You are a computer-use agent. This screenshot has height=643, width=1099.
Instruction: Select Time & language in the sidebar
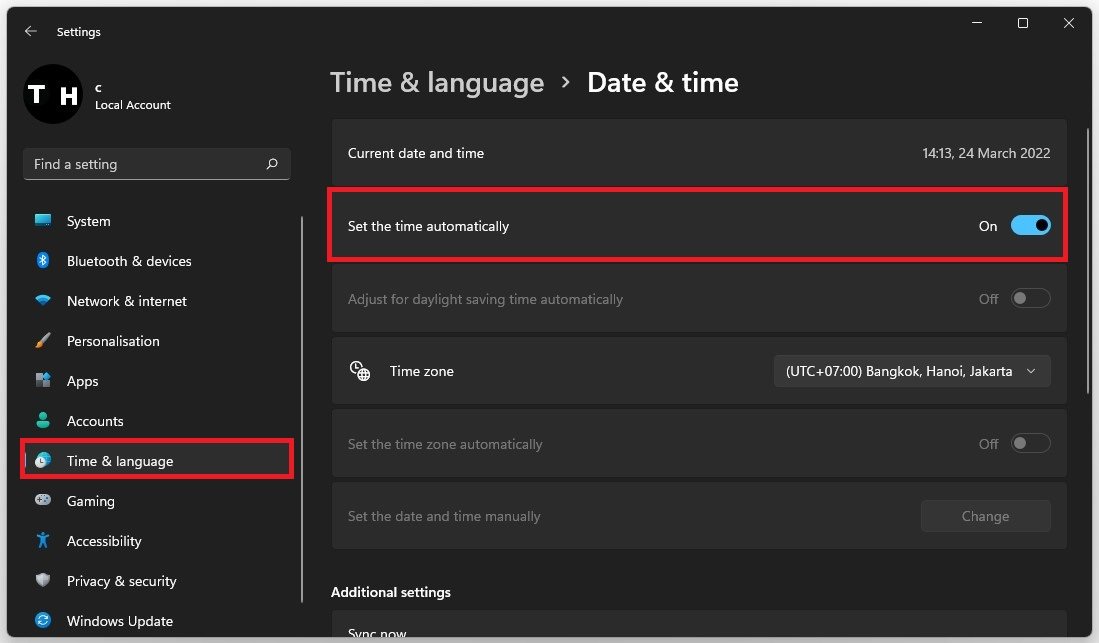point(119,461)
